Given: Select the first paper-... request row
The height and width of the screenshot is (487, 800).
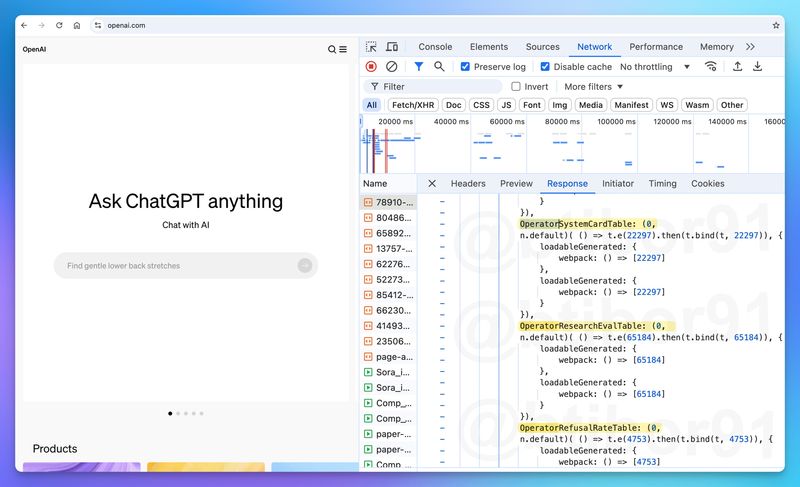Looking at the screenshot, I should pyautogui.click(x=388, y=434).
